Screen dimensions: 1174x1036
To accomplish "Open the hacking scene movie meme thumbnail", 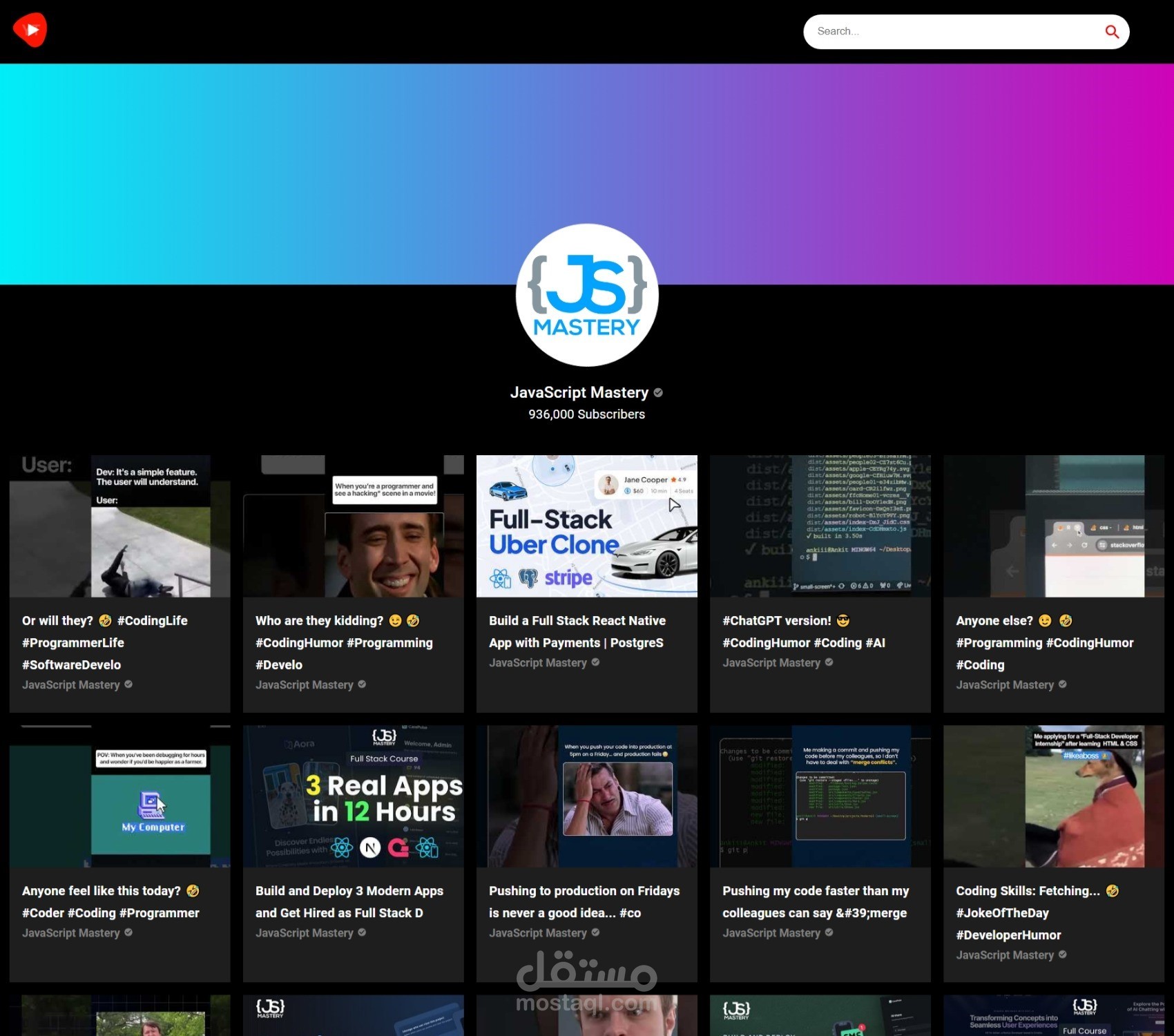I will pos(354,526).
